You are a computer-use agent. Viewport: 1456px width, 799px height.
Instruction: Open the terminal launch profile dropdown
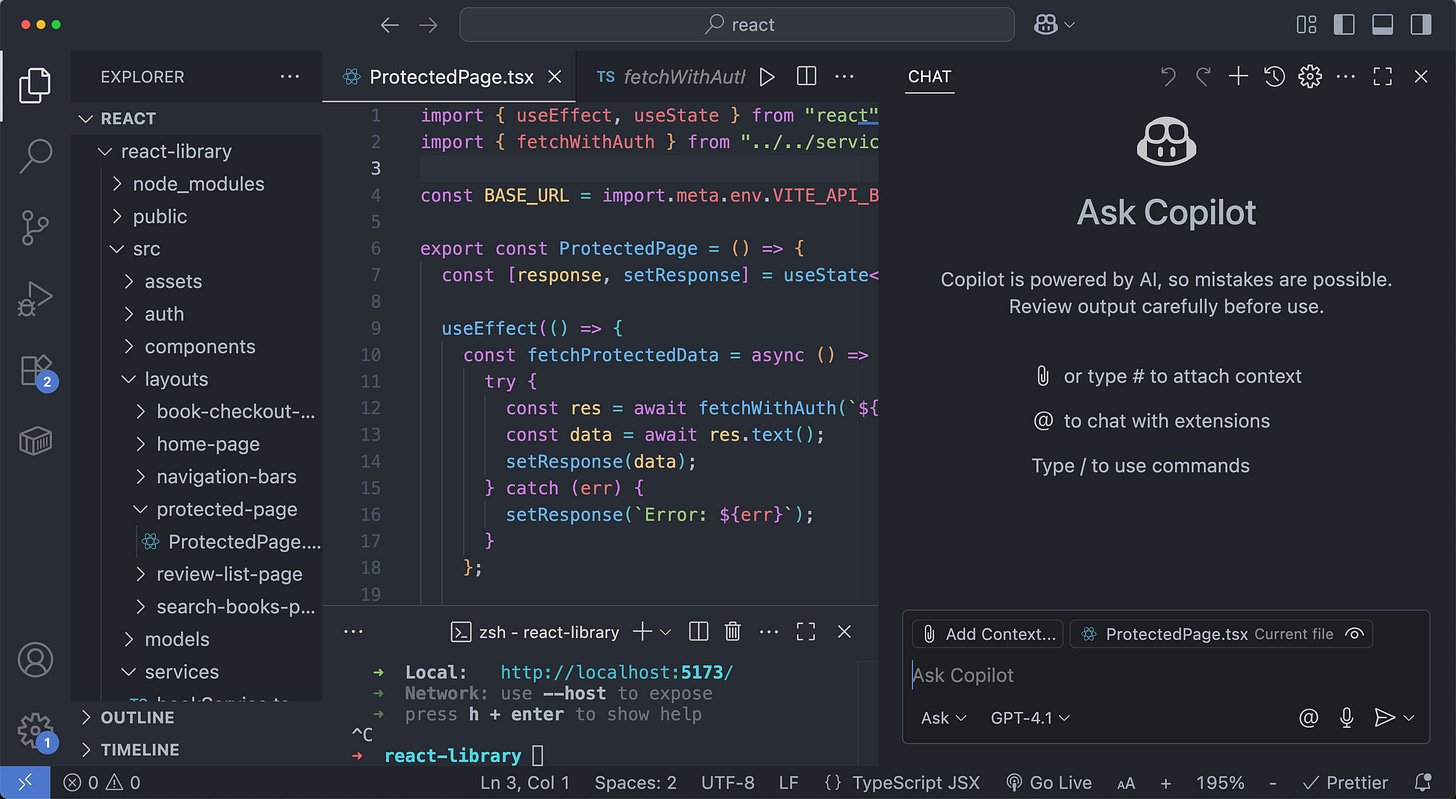coord(666,632)
